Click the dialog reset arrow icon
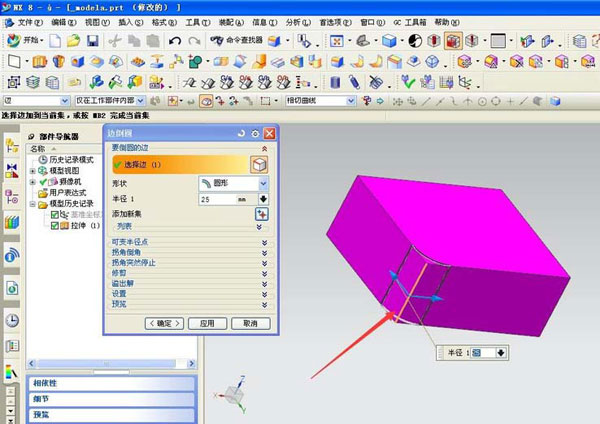Viewport: 600px width, 424px height. (241, 133)
